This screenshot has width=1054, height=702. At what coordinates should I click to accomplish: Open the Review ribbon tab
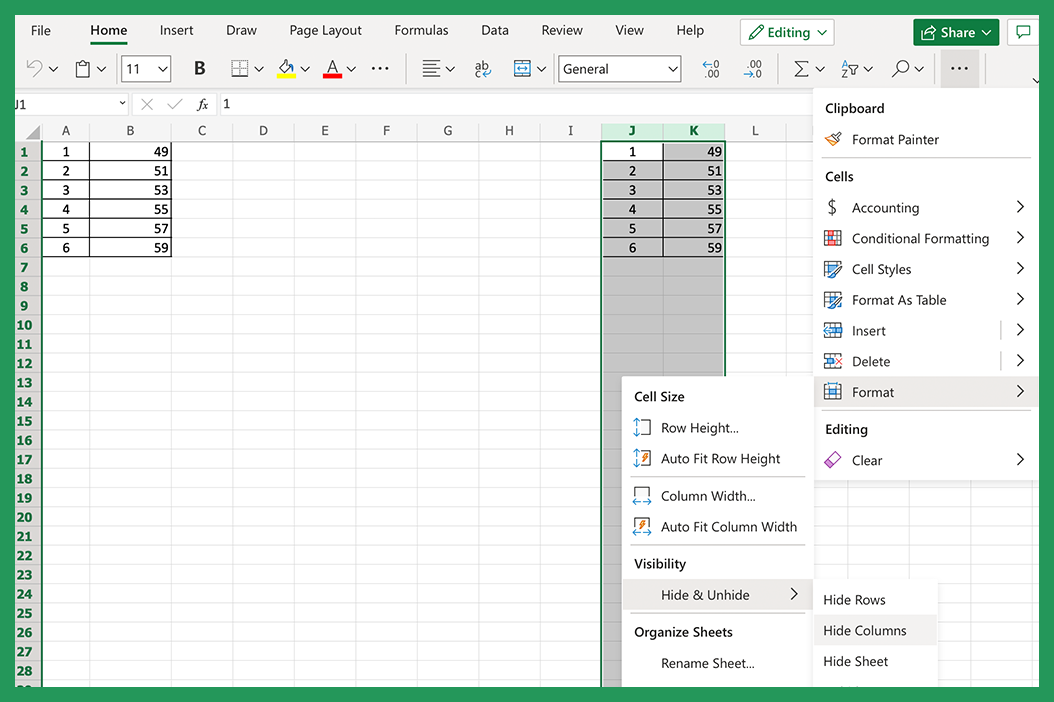coord(561,30)
